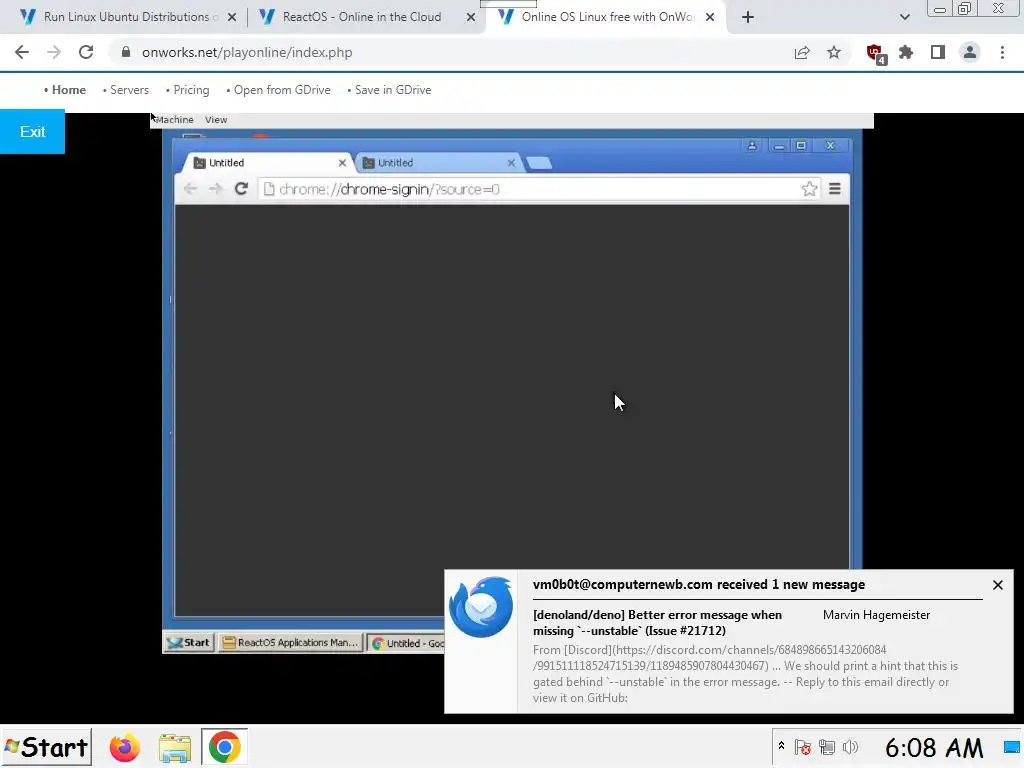The height and width of the screenshot is (768, 1024).
Task: Open the volume speaker tray icon
Action: click(x=850, y=747)
